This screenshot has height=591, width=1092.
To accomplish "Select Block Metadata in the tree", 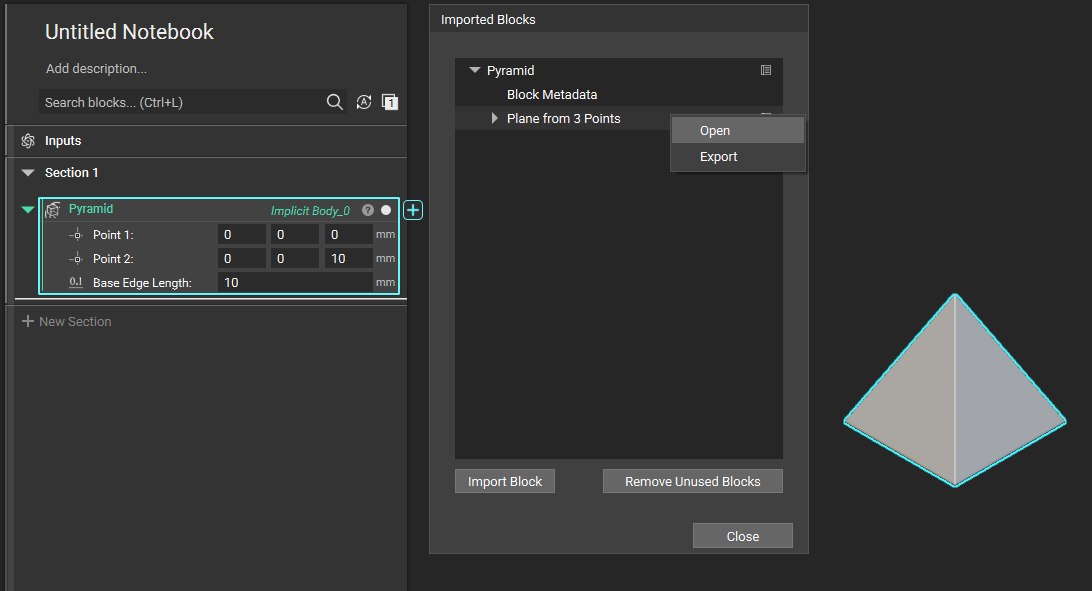I will tap(552, 95).
